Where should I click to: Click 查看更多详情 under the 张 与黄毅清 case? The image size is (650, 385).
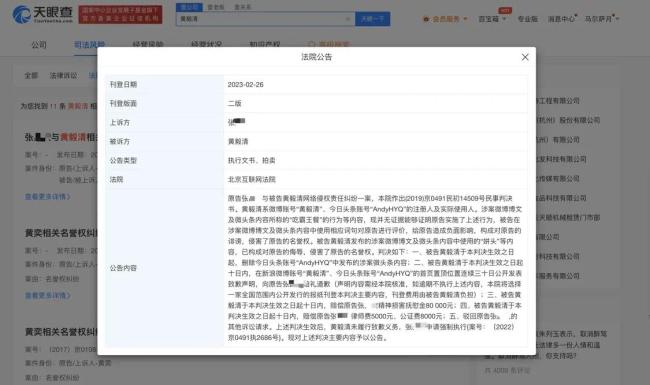click(x=48, y=196)
